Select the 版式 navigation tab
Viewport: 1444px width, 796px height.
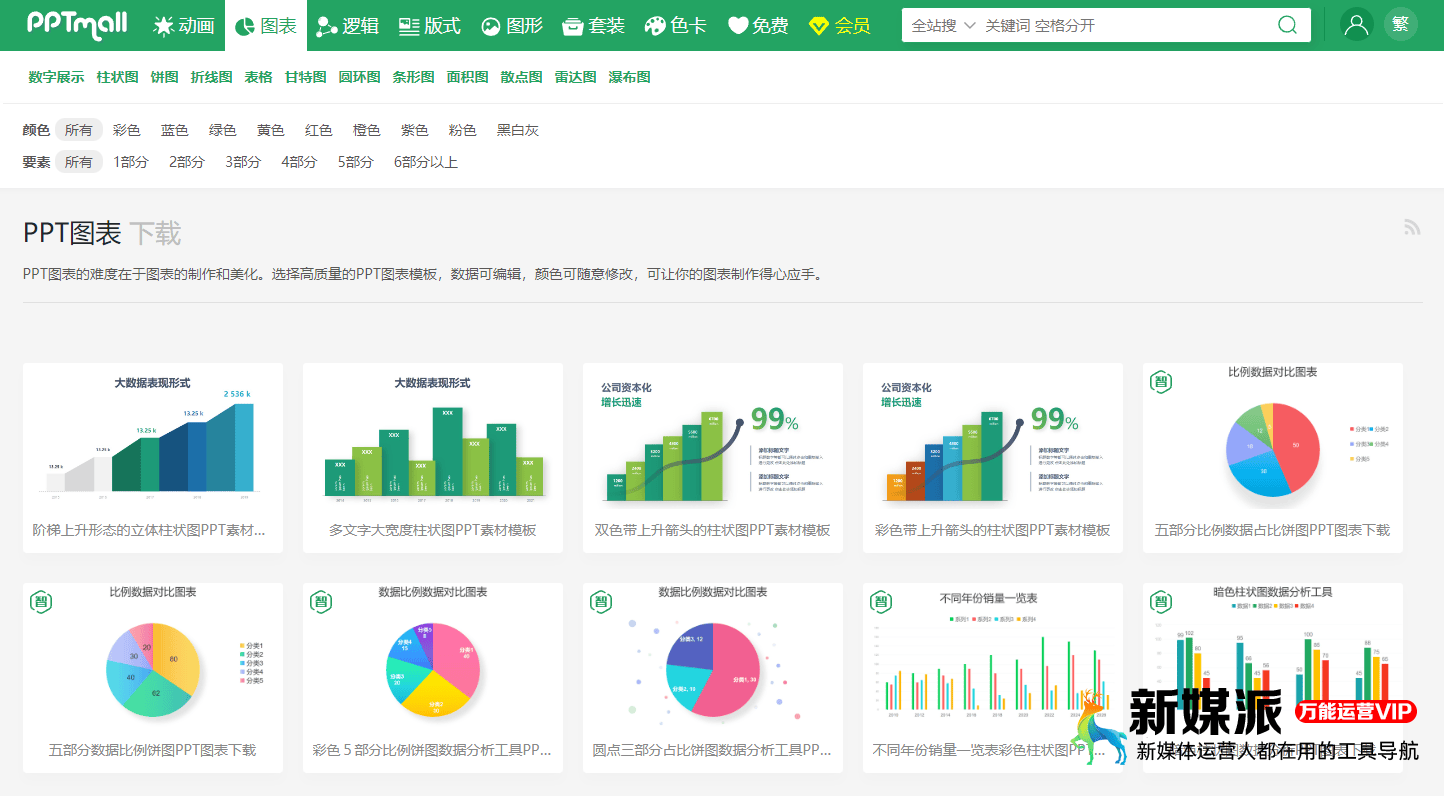click(430, 26)
